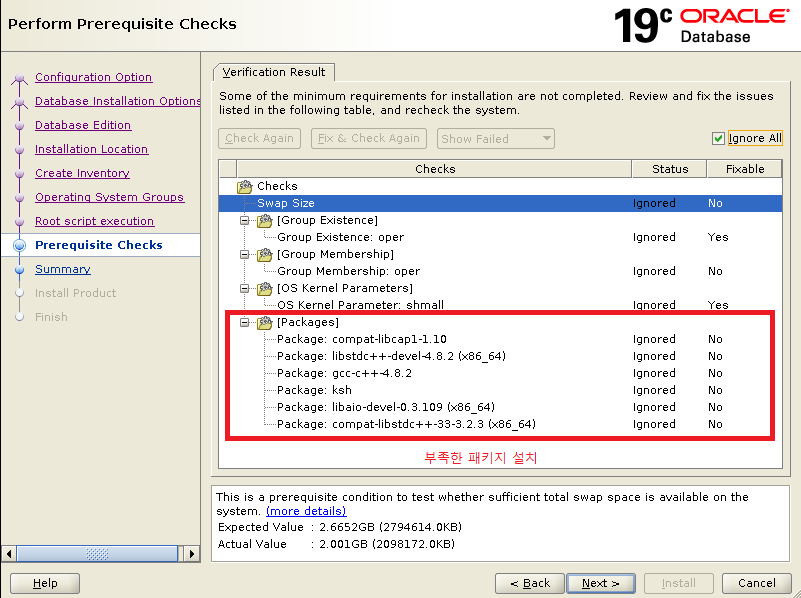Click the Expected Value 2.6652GB text
Screen dimensions: 801x598
point(340,527)
